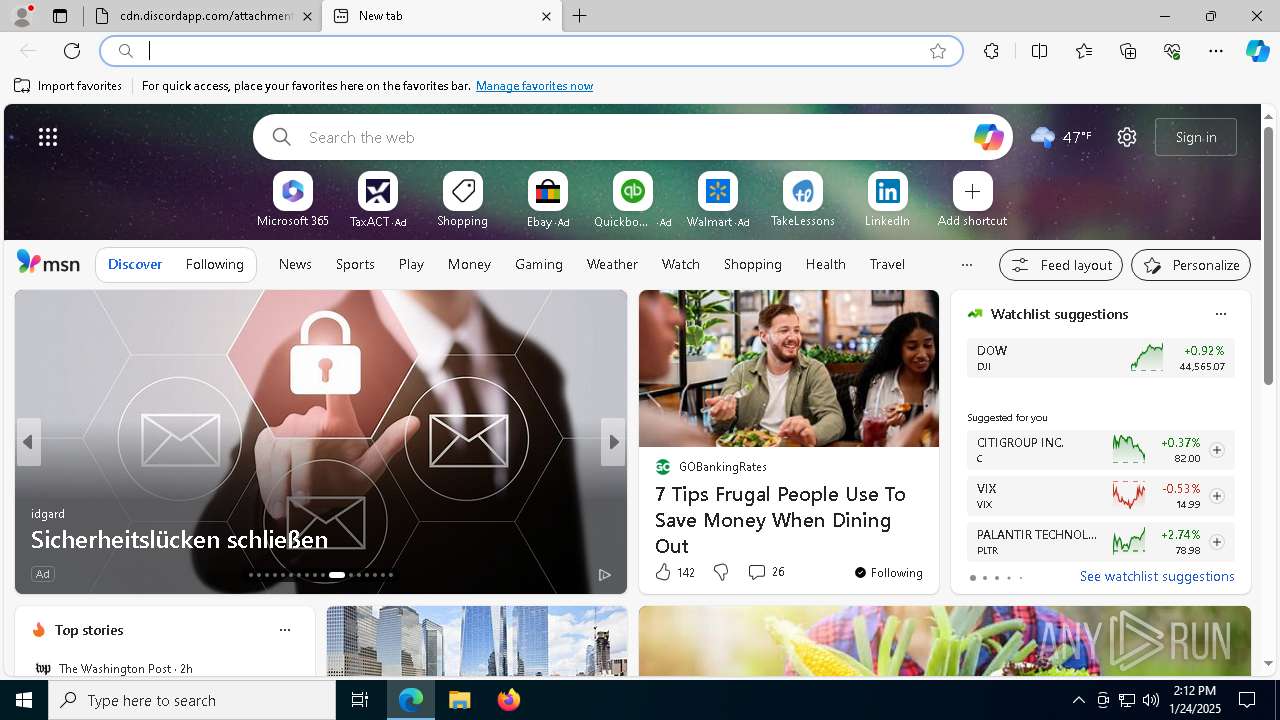Click the Personalize button

pos(1191,265)
